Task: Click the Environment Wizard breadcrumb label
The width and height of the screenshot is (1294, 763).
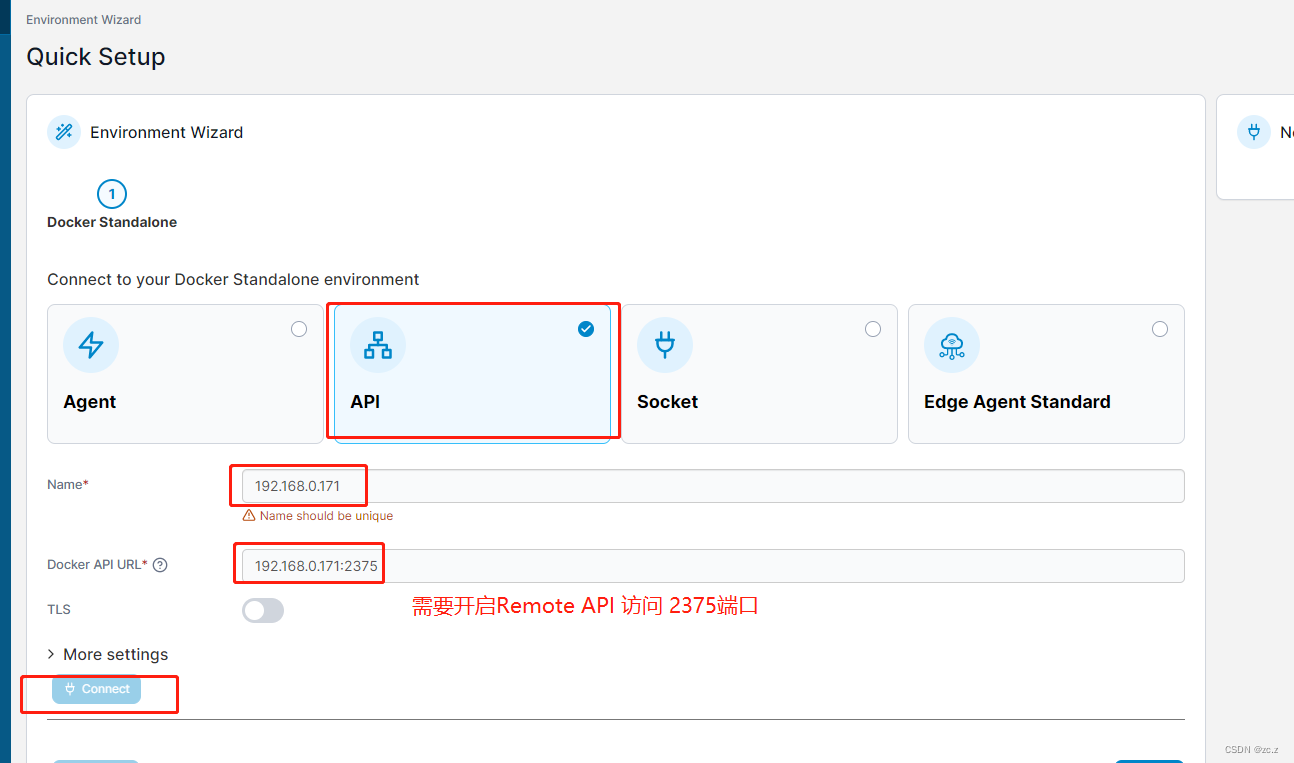Action: pyautogui.click(x=83, y=18)
